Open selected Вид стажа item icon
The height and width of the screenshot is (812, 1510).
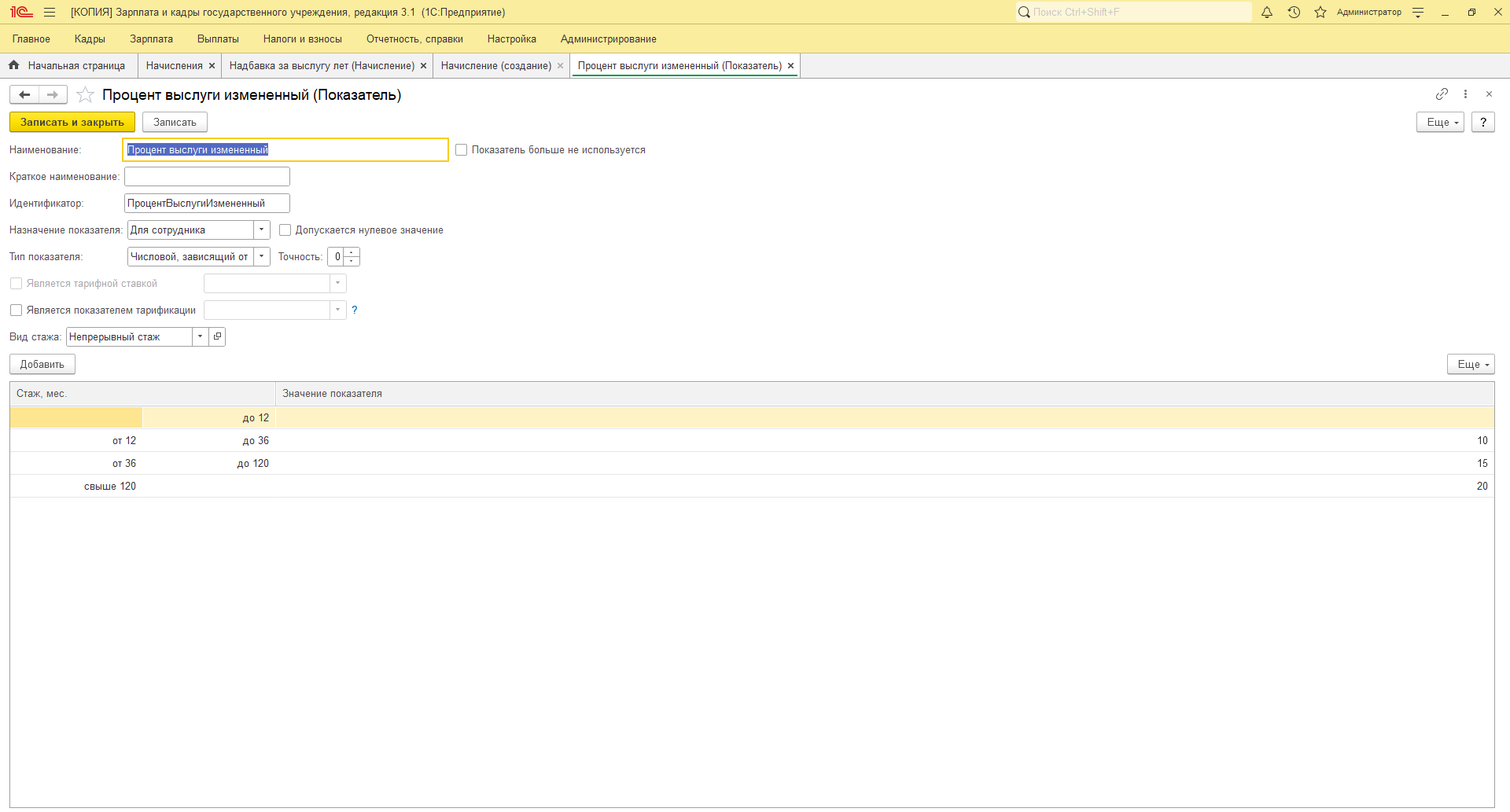click(218, 337)
